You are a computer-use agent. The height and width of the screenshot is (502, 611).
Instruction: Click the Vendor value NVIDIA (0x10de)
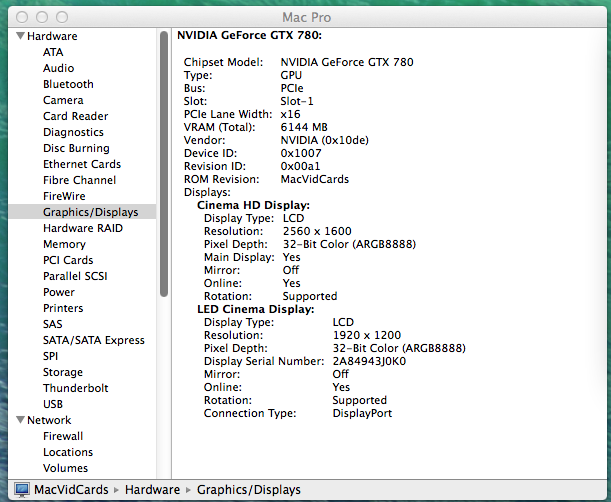coord(325,140)
